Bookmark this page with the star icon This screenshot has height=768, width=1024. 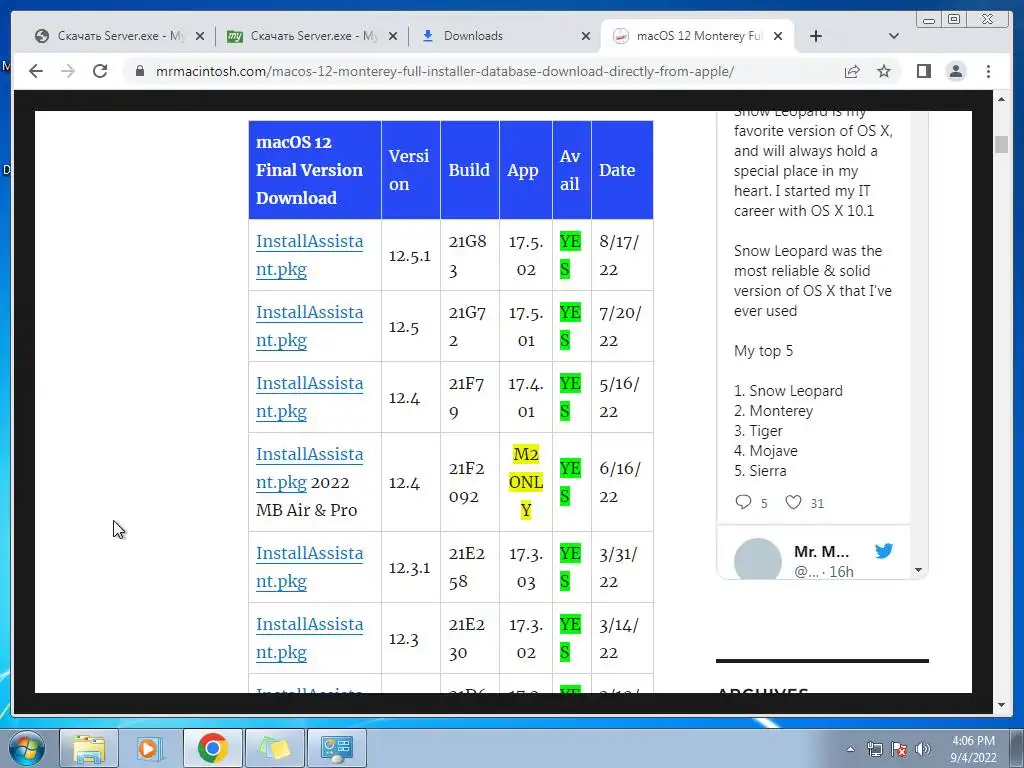pyautogui.click(x=884, y=71)
